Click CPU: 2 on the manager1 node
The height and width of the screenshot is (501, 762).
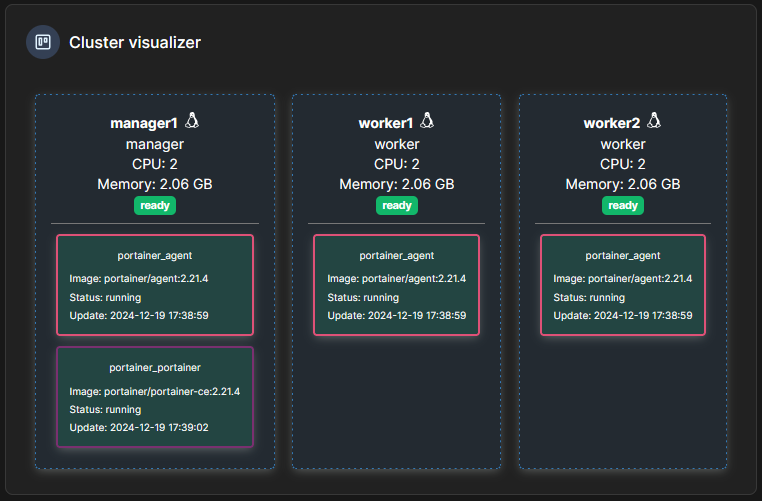point(155,164)
